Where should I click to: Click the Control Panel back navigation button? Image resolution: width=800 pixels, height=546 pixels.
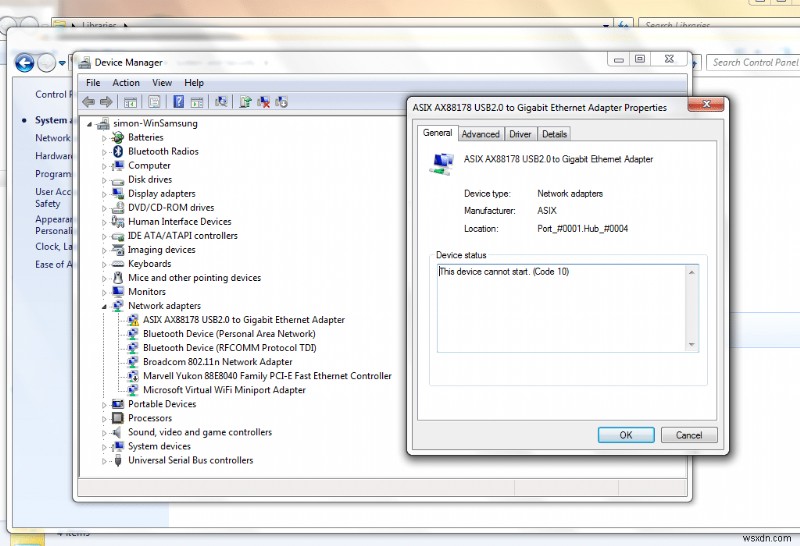coord(24,63)
